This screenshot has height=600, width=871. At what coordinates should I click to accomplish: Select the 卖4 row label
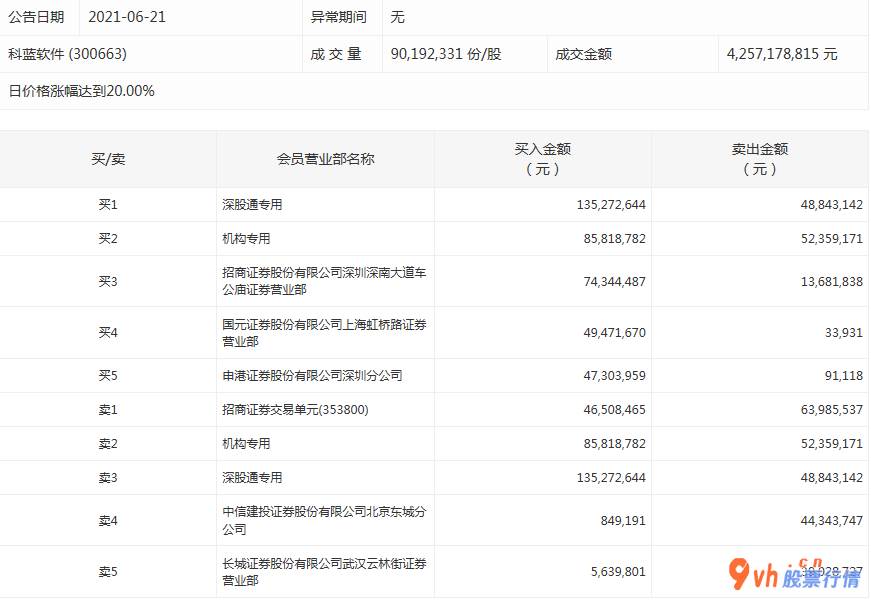pos(108,521)
